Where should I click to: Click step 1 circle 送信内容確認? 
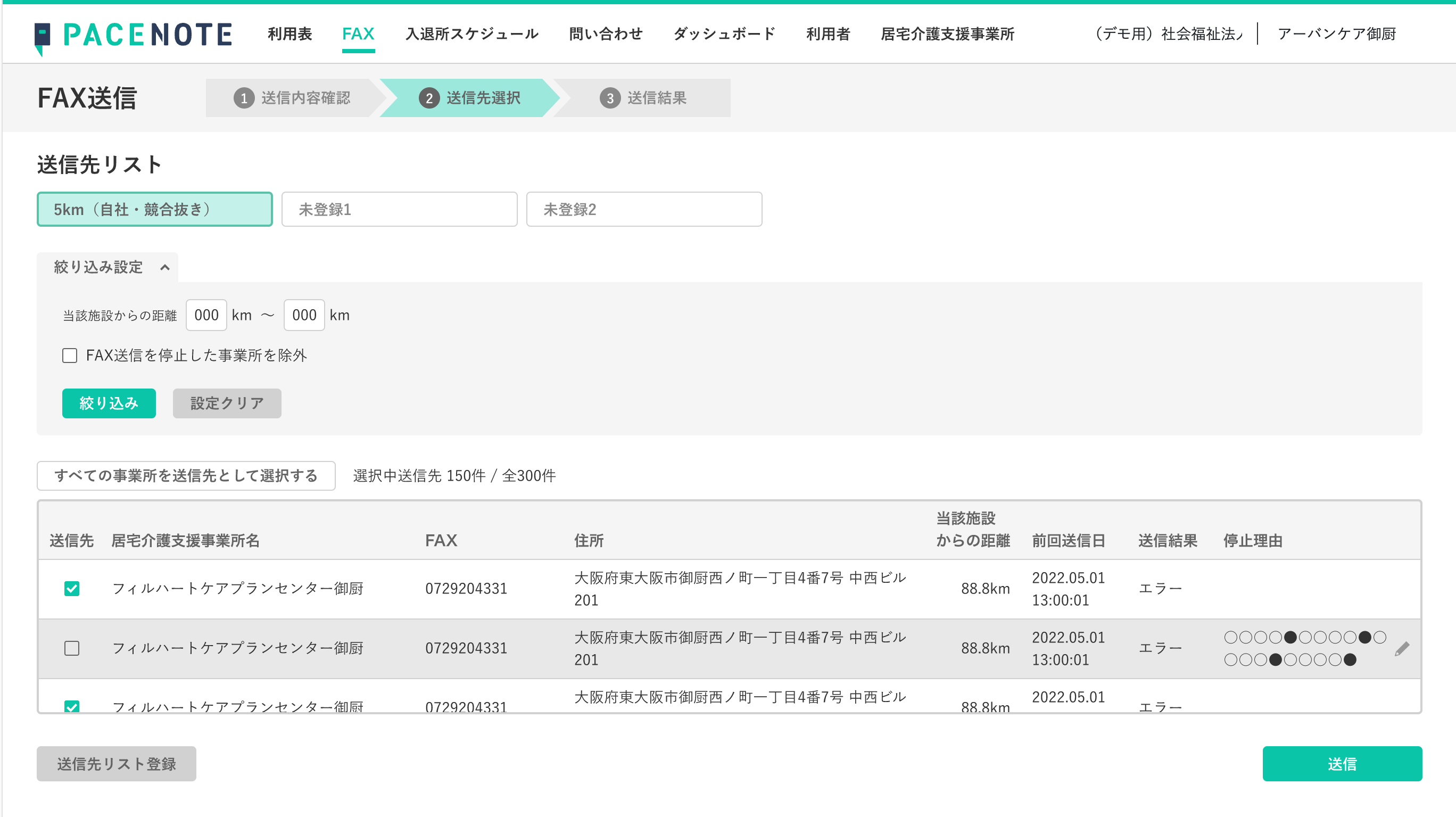(244, 98)
